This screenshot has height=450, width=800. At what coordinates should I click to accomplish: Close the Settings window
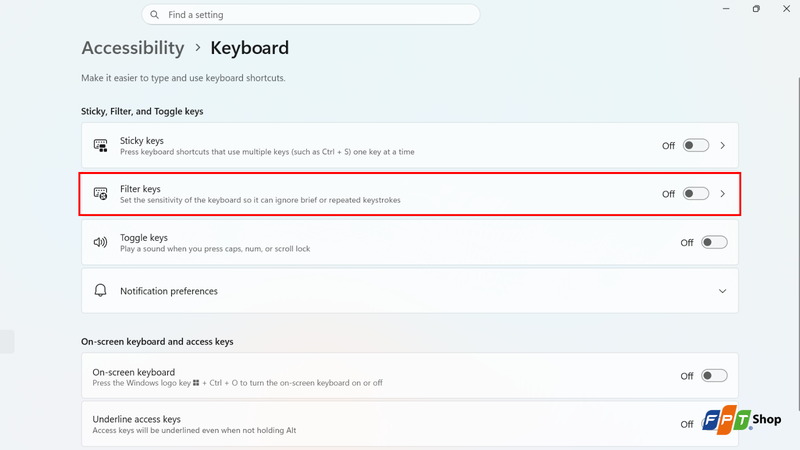tap(786, 9)
